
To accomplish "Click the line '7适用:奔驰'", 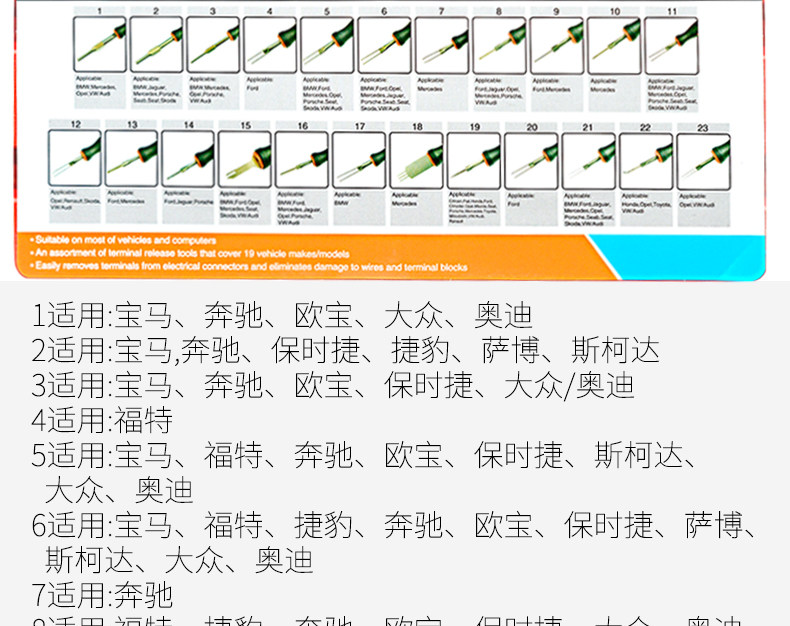I will [102, 596].
